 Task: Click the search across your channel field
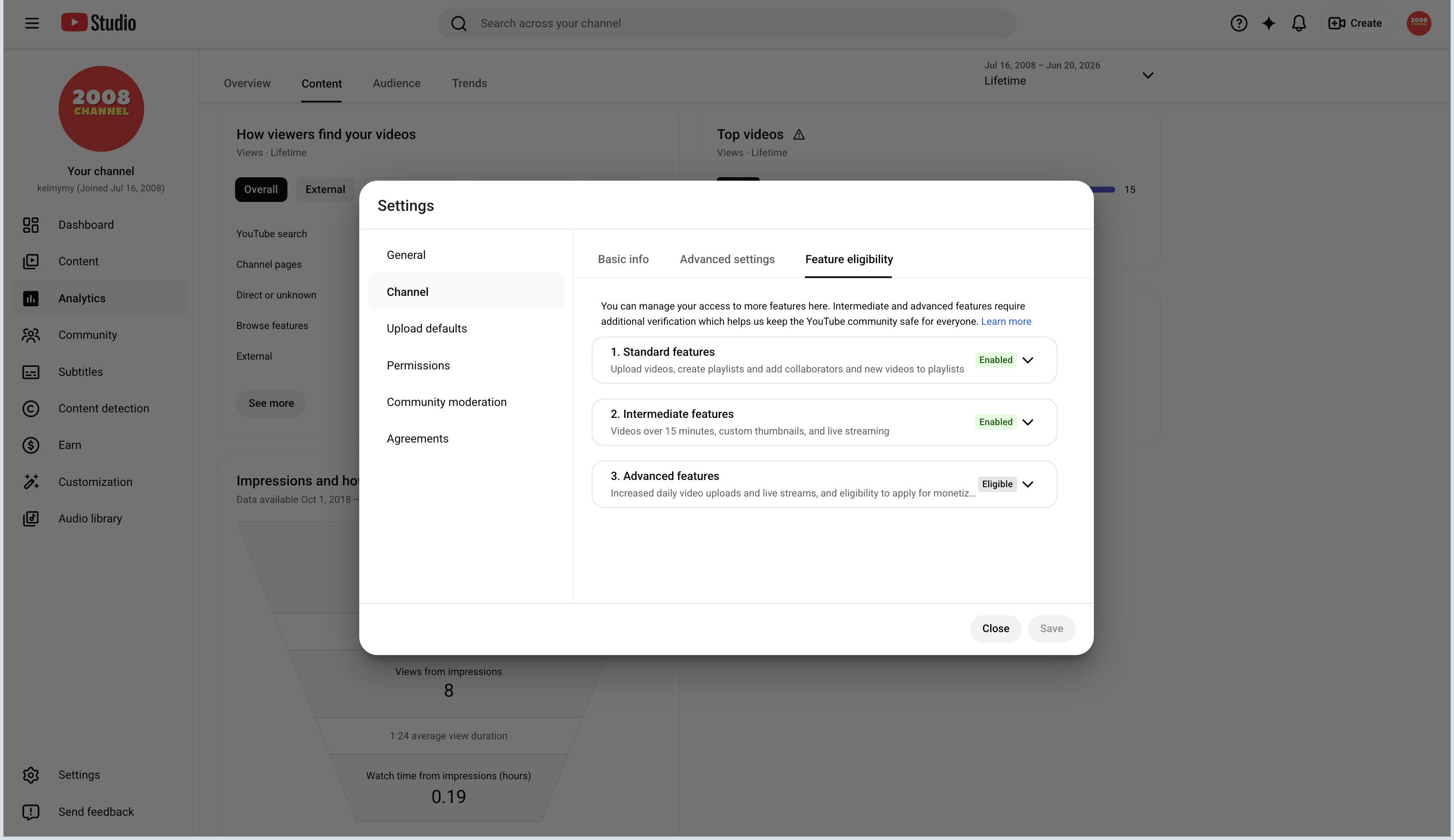point(727,24)
